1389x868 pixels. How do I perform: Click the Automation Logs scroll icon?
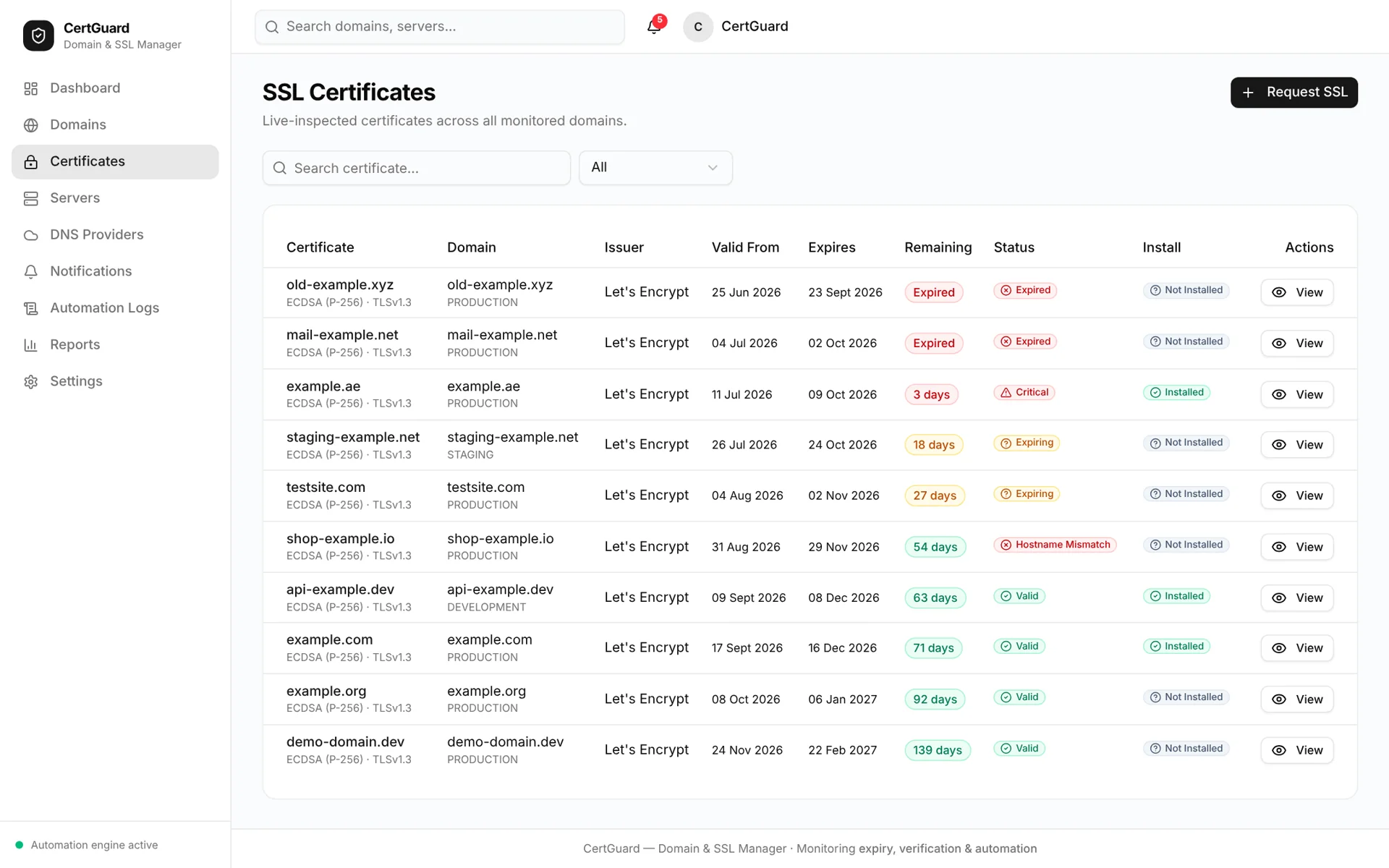point(30,308)
